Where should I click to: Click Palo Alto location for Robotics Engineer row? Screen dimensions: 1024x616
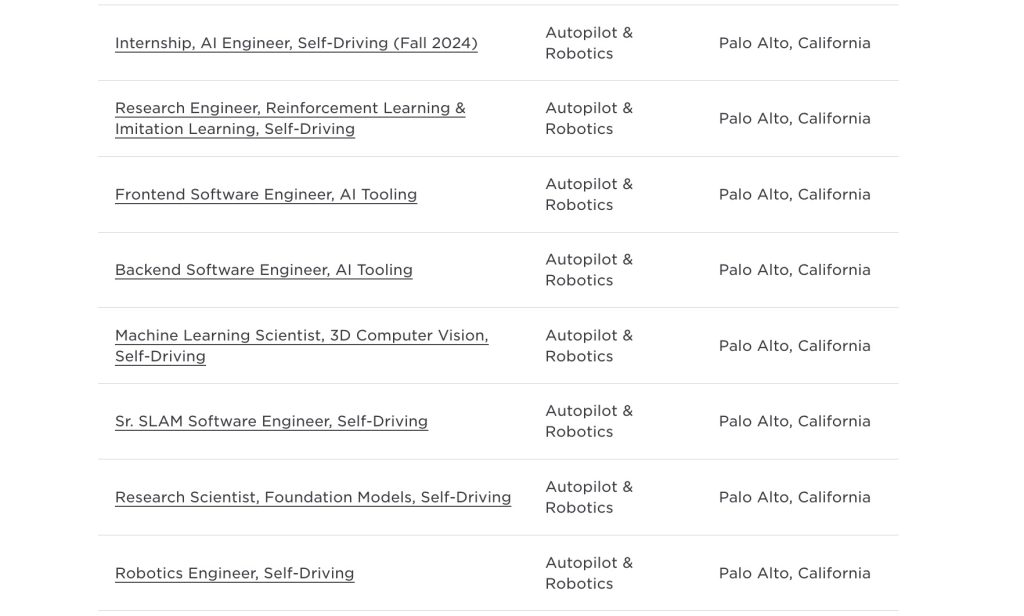pos(794,573)
